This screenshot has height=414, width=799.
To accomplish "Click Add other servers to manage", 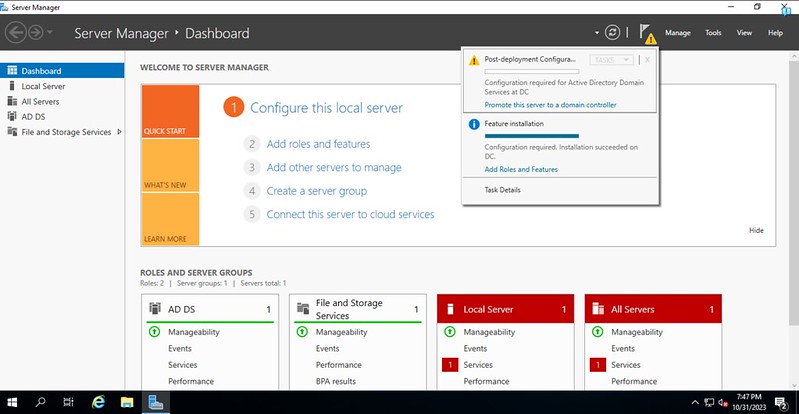I will [x=334, y=168].
